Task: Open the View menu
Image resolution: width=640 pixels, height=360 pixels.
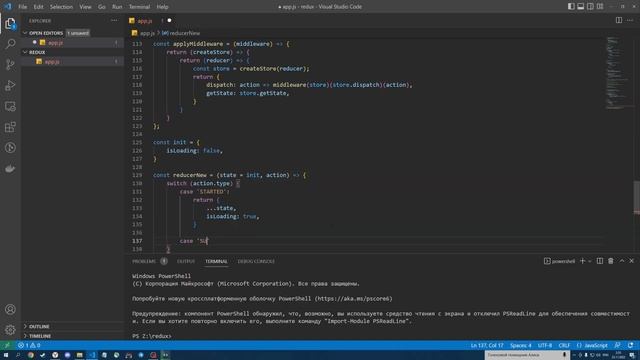Action: pos(85,7)
